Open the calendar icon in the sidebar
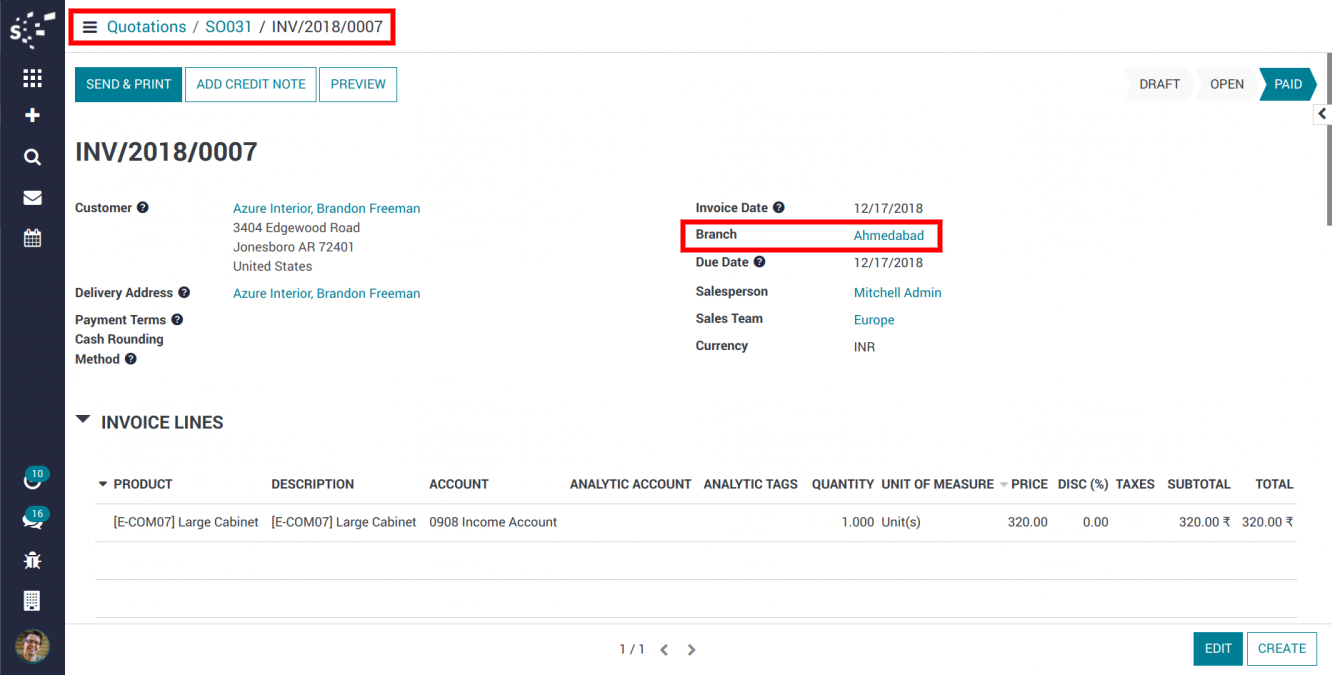1332x675 pixels. pyautogui.click(x=32, y=238)
